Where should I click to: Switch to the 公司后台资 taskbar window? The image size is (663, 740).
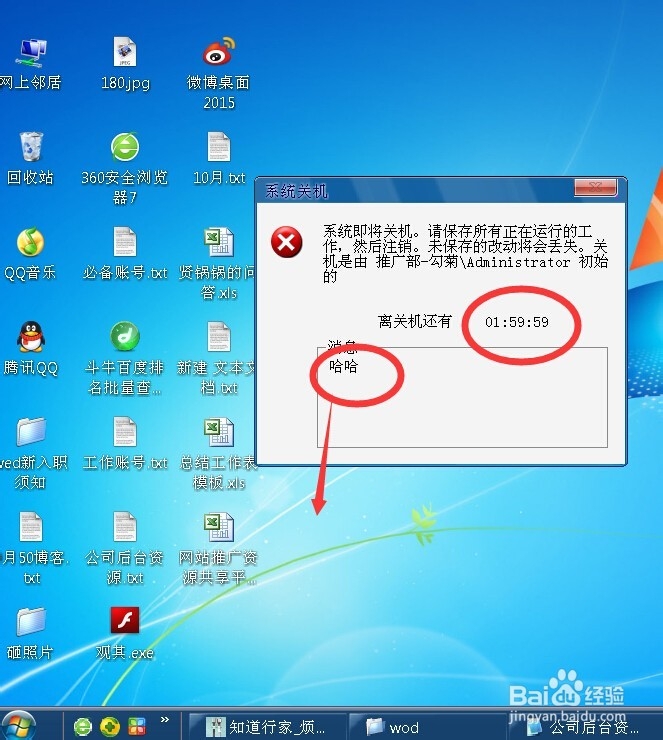coord(585,727)
